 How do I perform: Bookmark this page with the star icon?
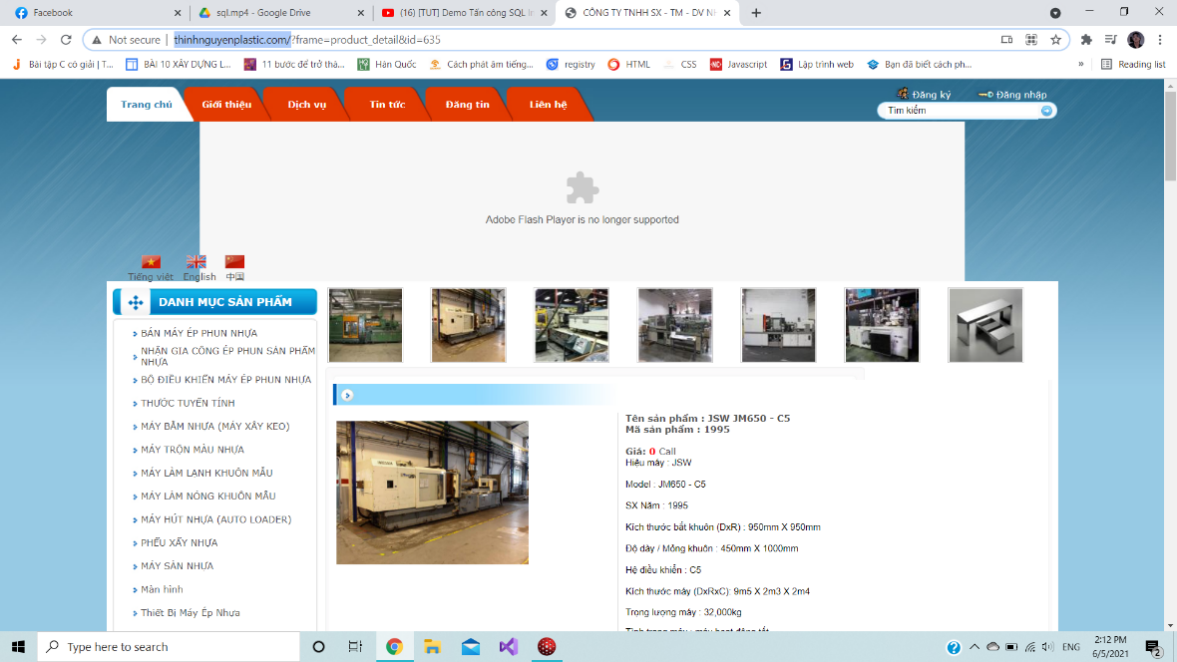pyautogui.click(x=1055, y=40)
